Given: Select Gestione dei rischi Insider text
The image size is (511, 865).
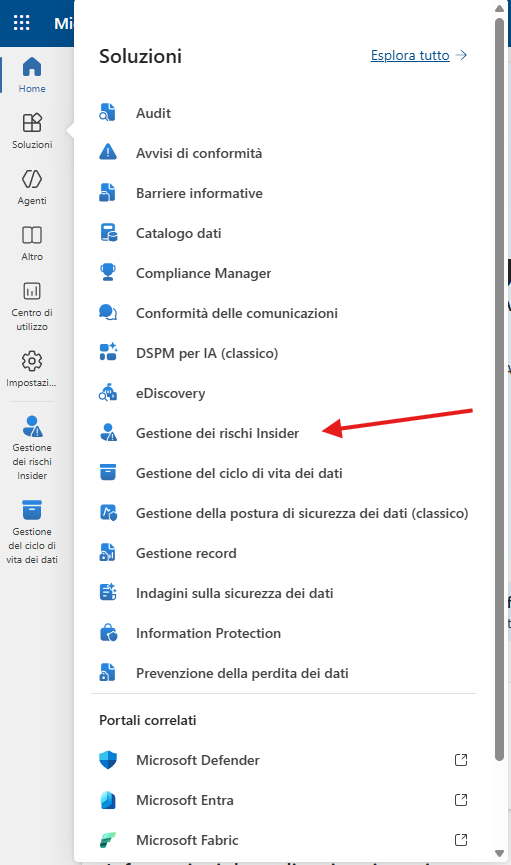Looking at the screenshot, I should 217,433.
